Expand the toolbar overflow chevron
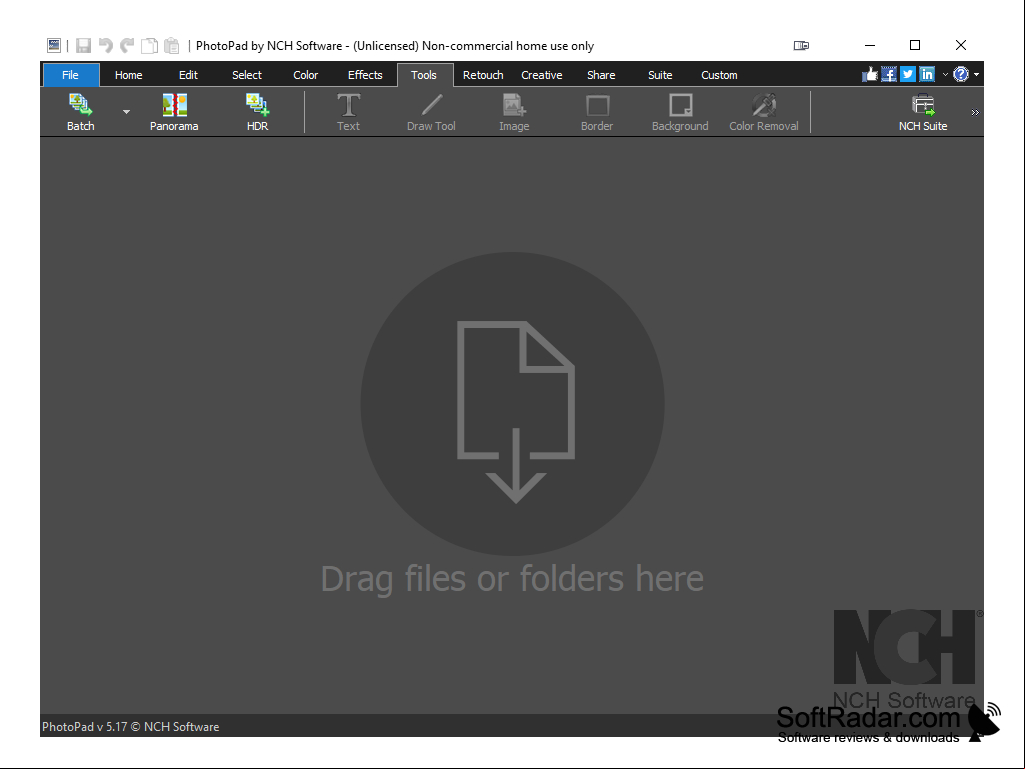Screen dimensions: 1025x769 [975, 112]
